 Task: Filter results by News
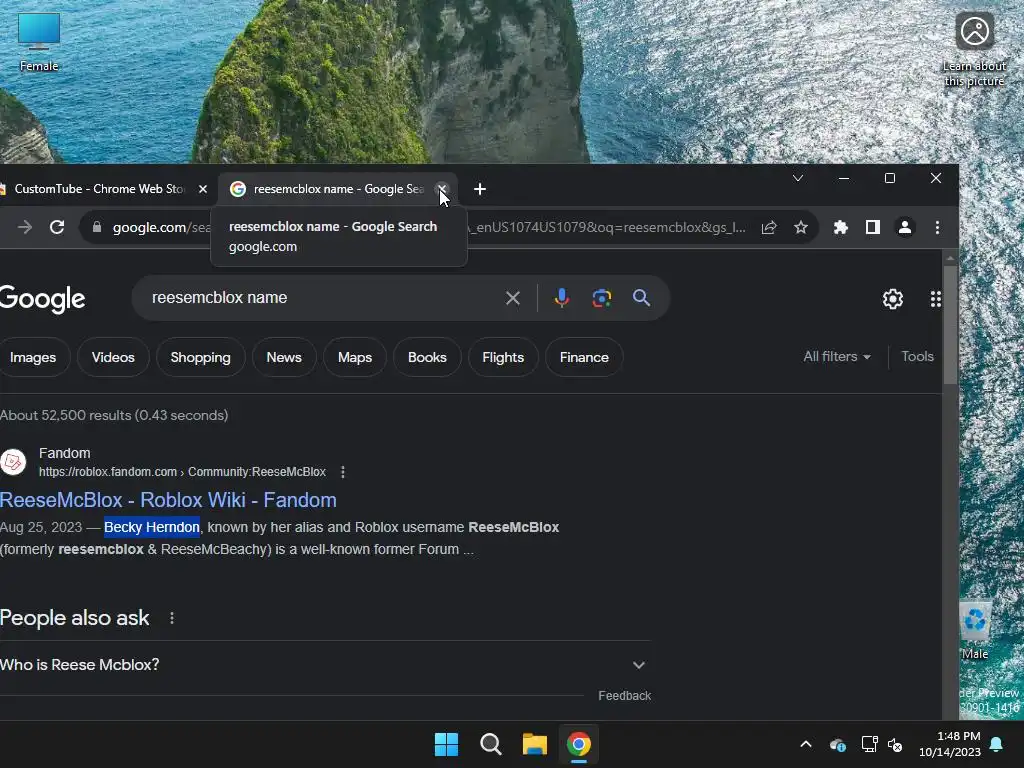tap(284, 357)
